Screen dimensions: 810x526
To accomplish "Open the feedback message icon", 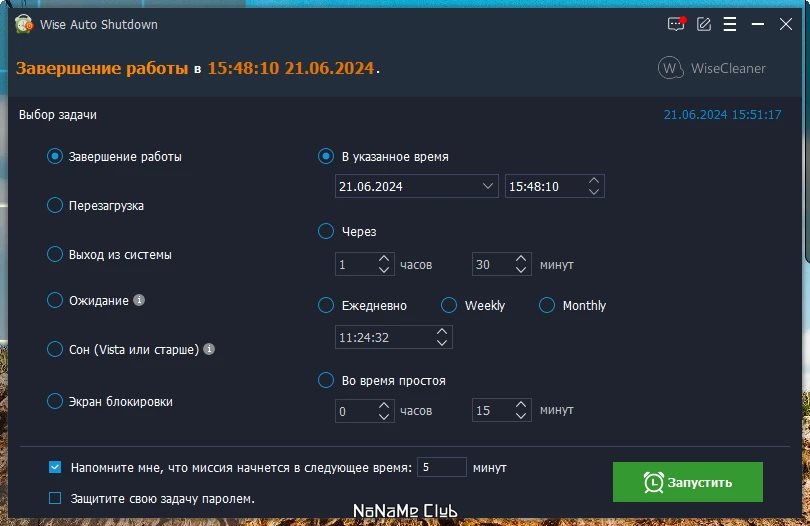I will click(x=676, y=24).
